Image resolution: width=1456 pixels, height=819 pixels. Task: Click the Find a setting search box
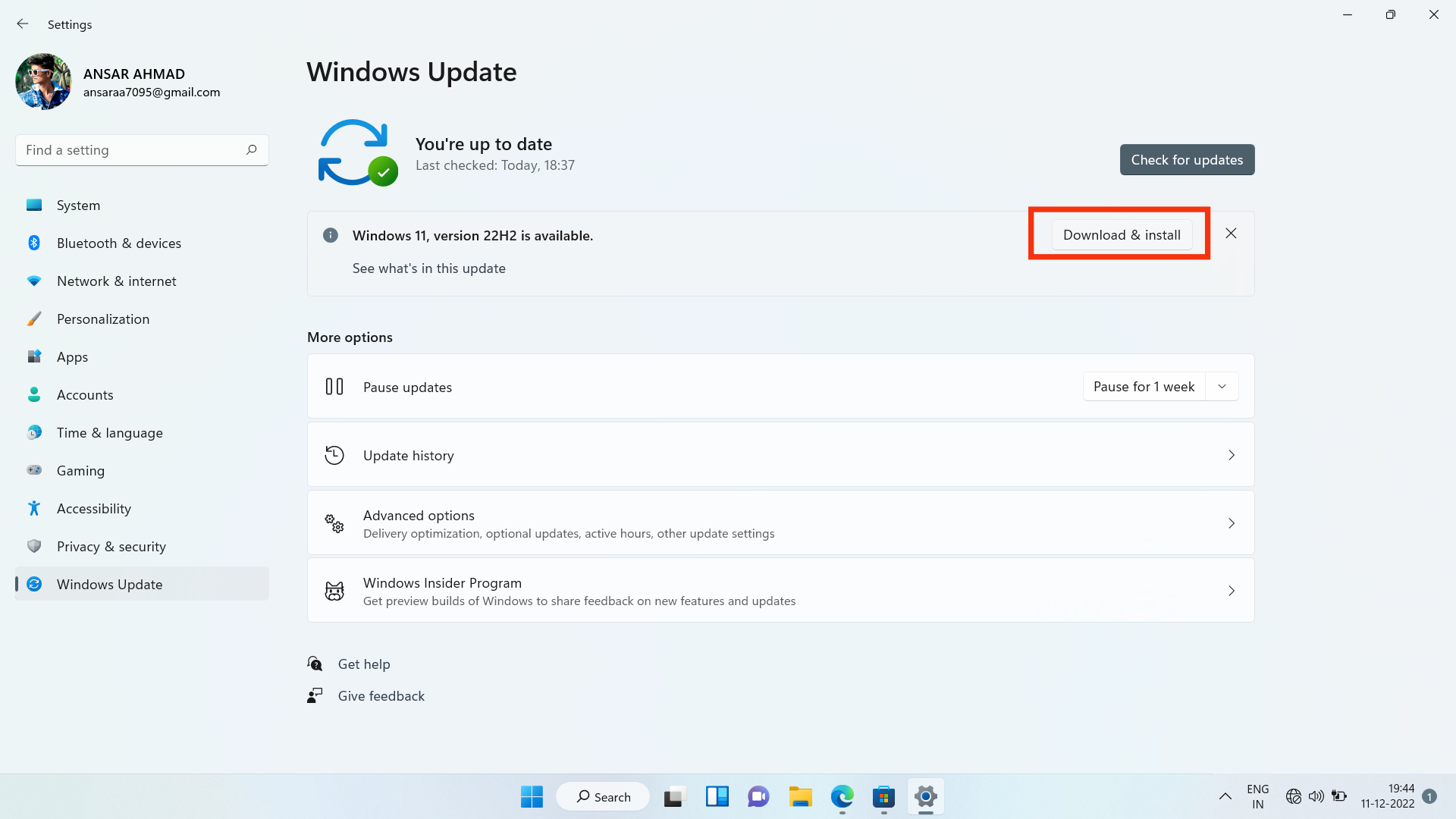(x=133, y=150)
